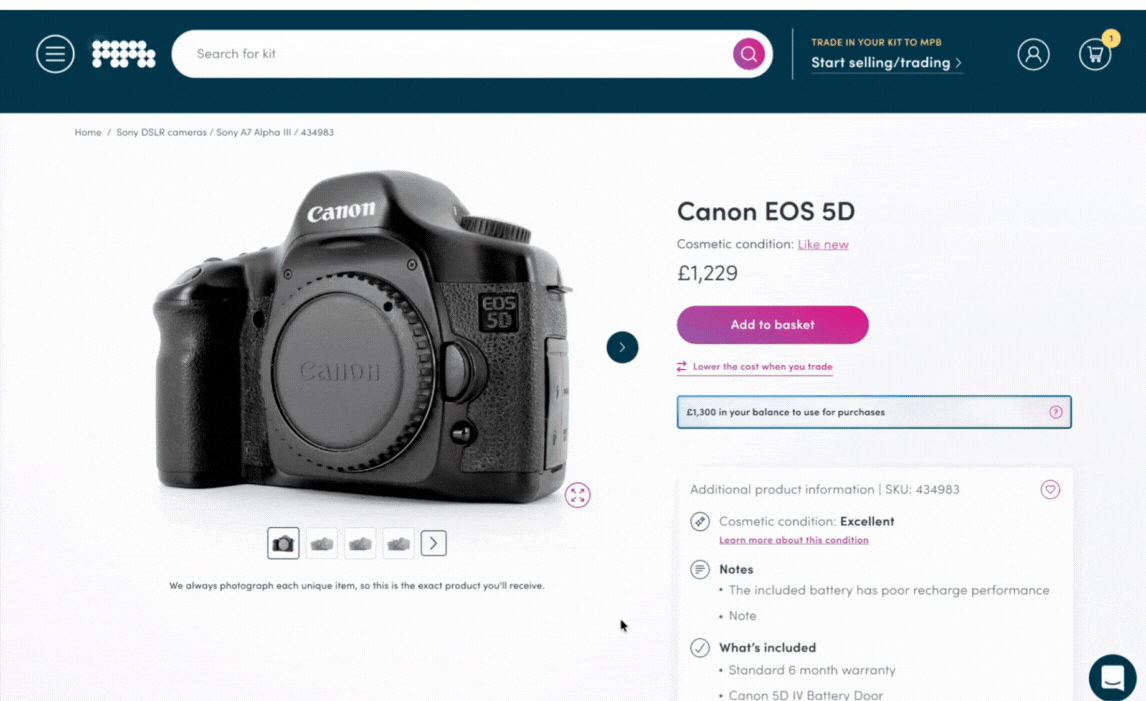View the shopping basket
Screen dimensions: 1146x701
click(1095, 54)
